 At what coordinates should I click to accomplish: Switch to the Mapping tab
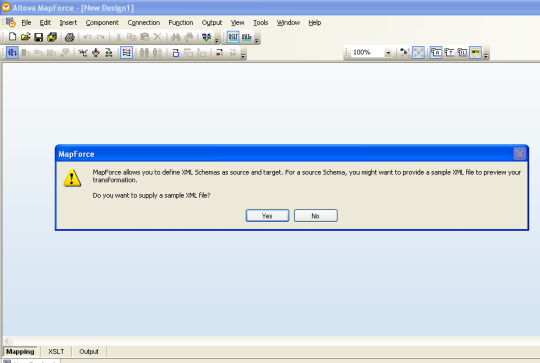pos(20,352)
